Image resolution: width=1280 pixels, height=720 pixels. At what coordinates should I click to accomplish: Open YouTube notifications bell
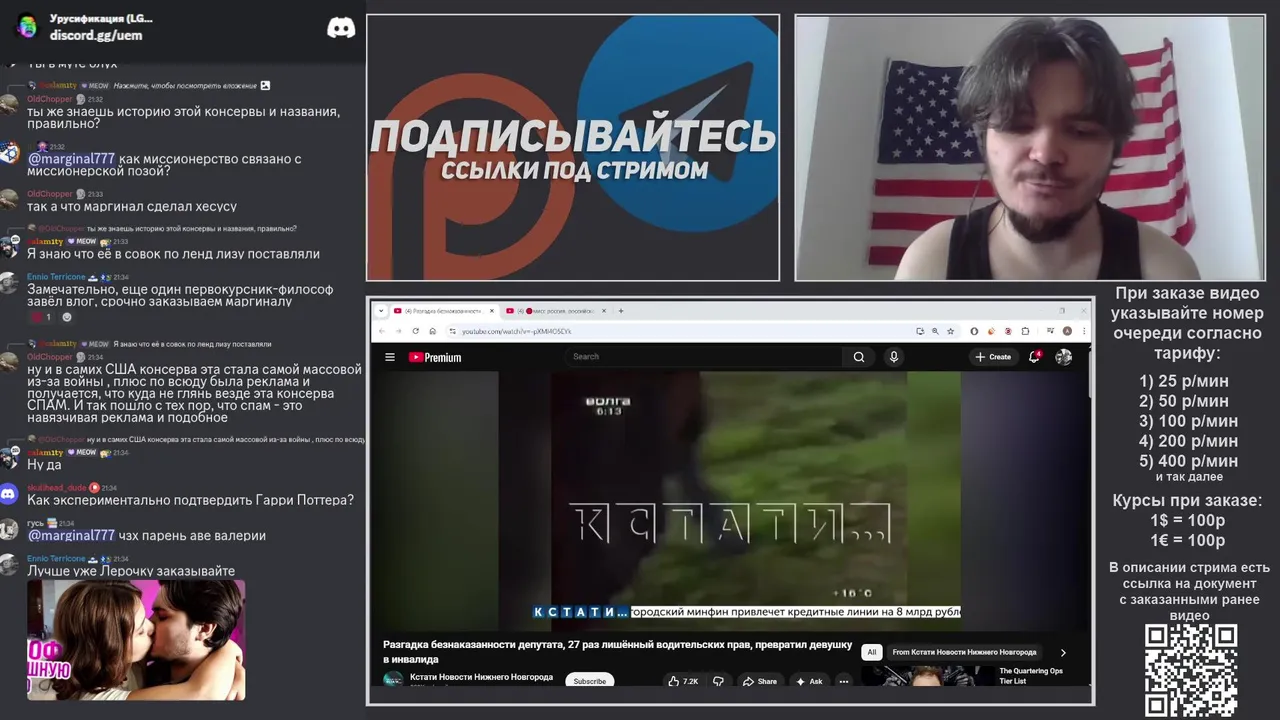coord(1035,357)
